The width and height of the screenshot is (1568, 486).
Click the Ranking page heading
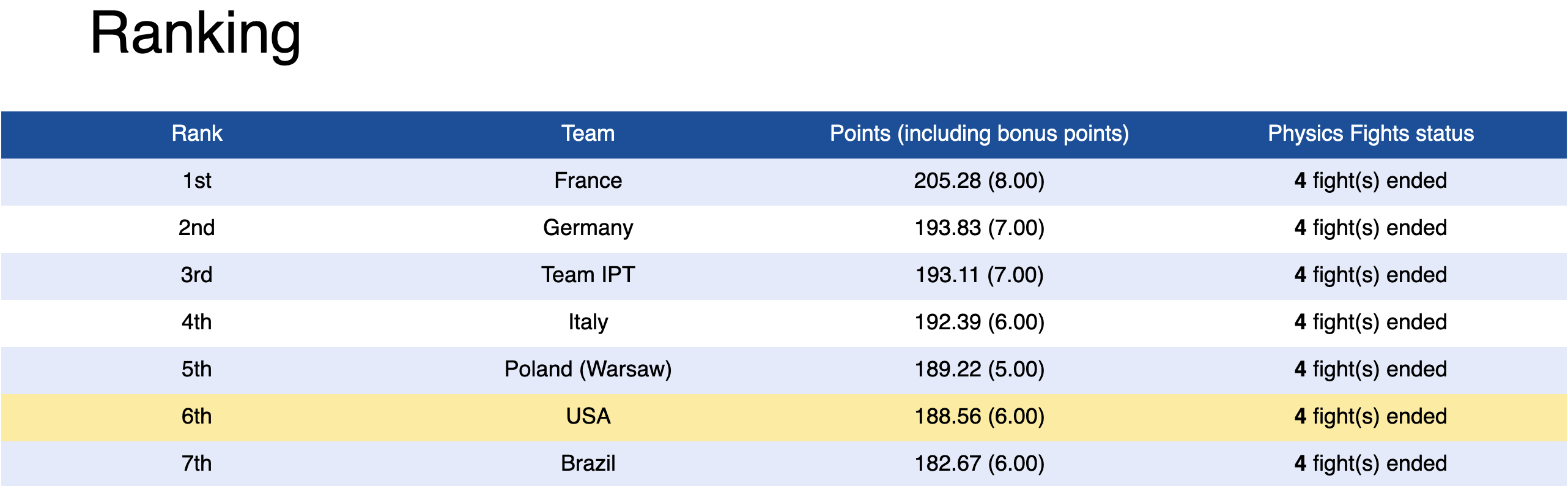click(x=195, y=34)
